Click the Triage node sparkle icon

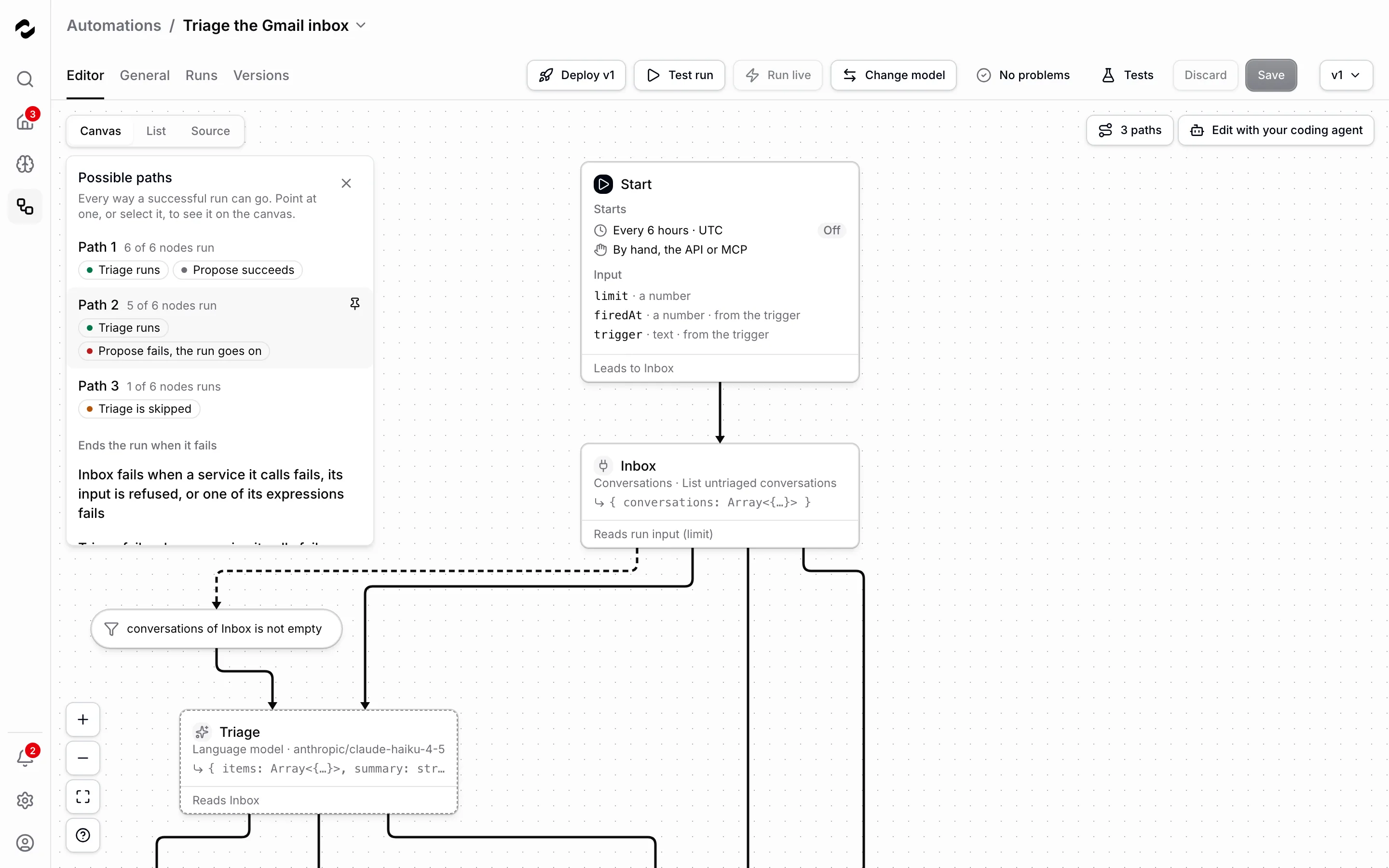pos(202,732)
